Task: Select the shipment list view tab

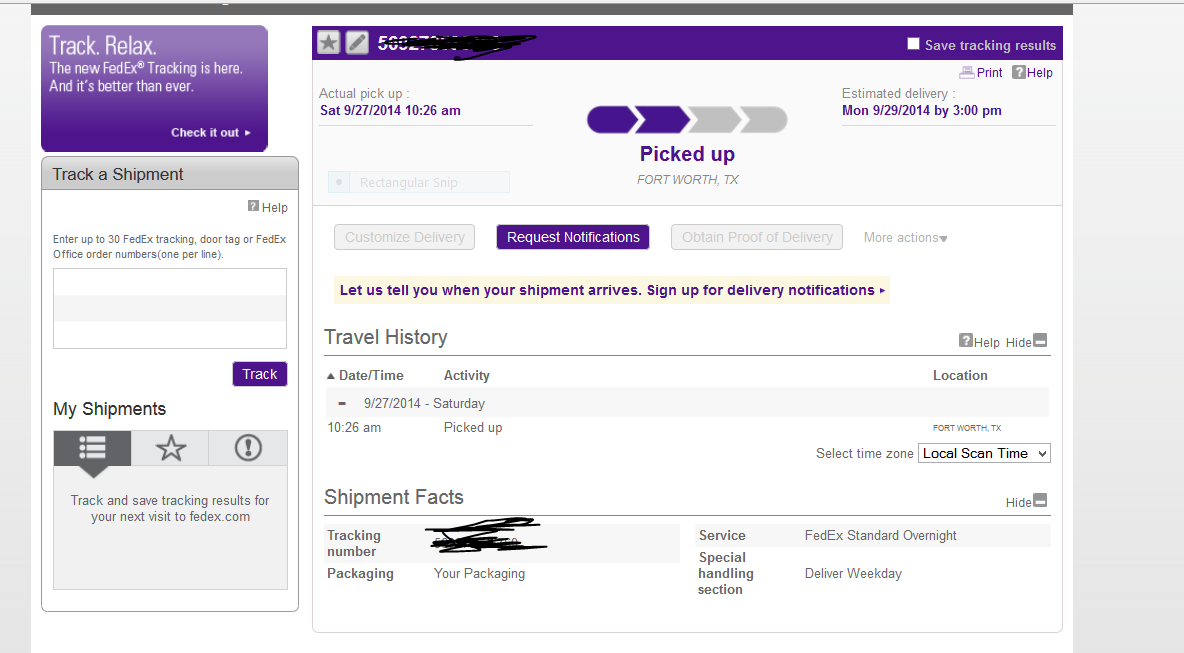Action: [x=92, y=448]
